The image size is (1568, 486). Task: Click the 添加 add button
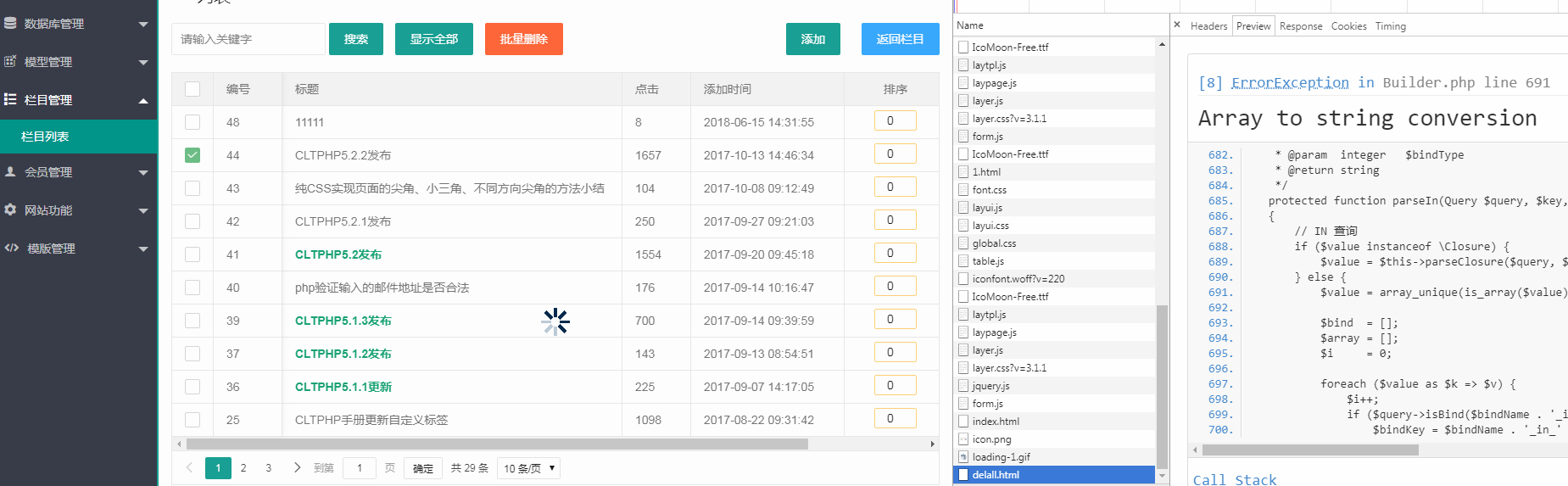click(813, 39)
